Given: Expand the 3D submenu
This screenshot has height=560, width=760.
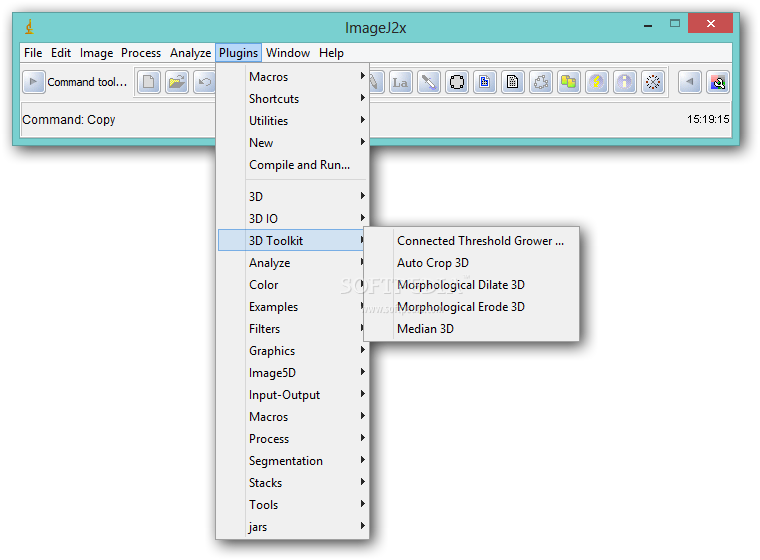Looking at the screenshot, I should 293,196.
